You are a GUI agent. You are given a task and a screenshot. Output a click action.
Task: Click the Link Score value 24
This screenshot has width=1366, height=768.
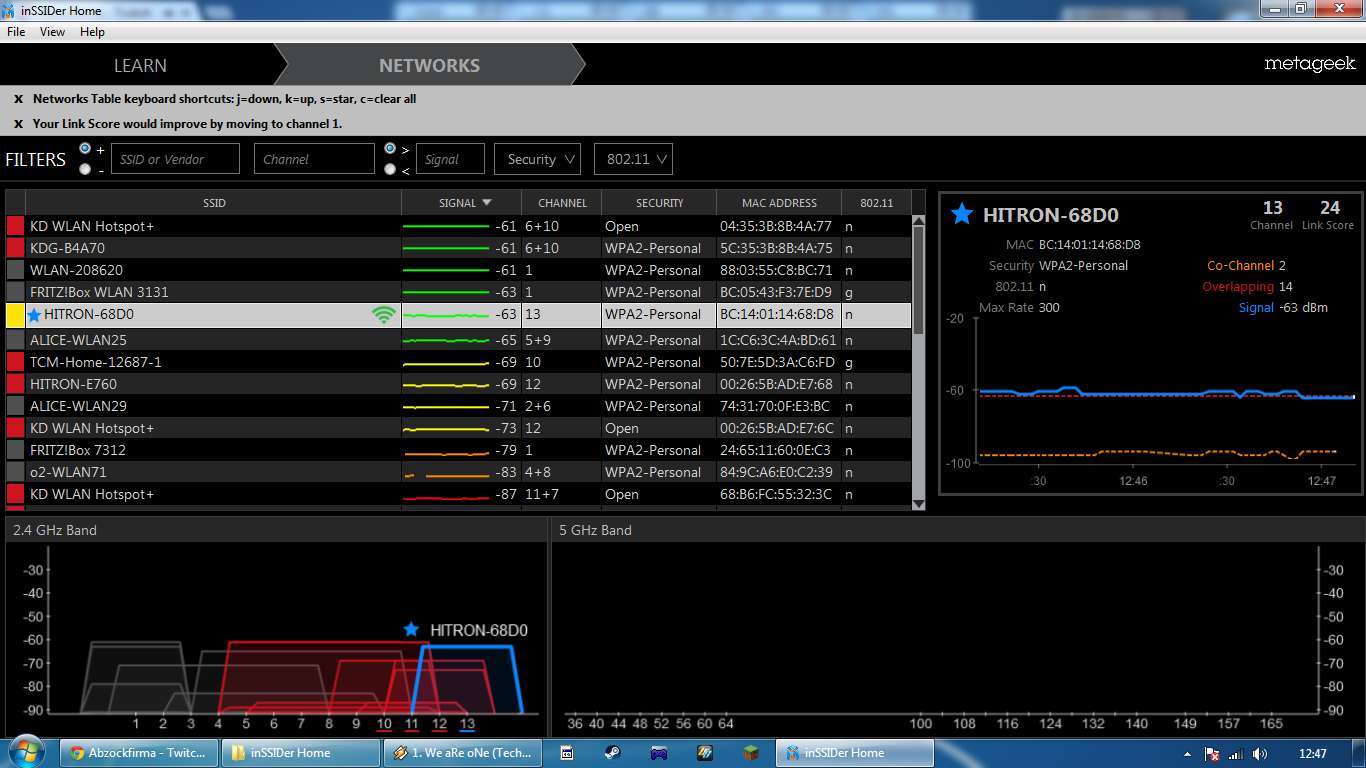1330,208
